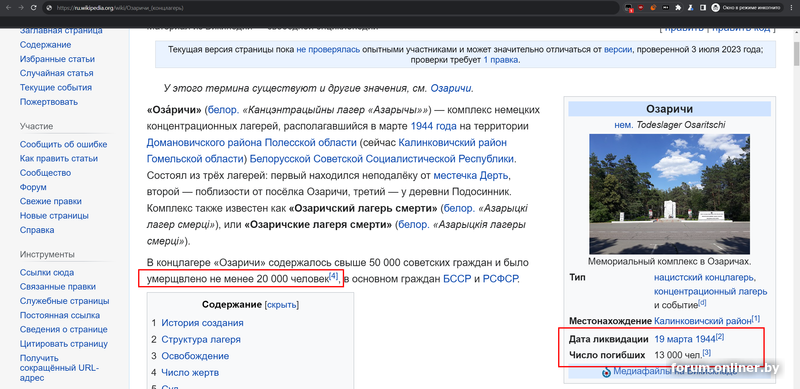Open Калинковичский район link in lead paragraph

tap(453, 142)
